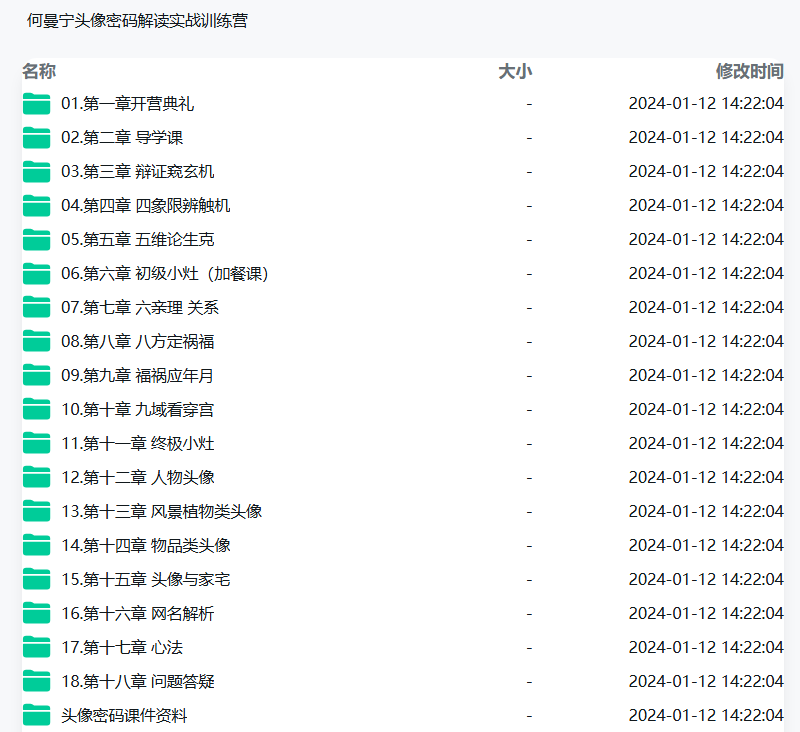Click the modified time of 05.第五章 五维论生克
The width and height of the screenshot is (800, 732).
click(x=706, y=240)
